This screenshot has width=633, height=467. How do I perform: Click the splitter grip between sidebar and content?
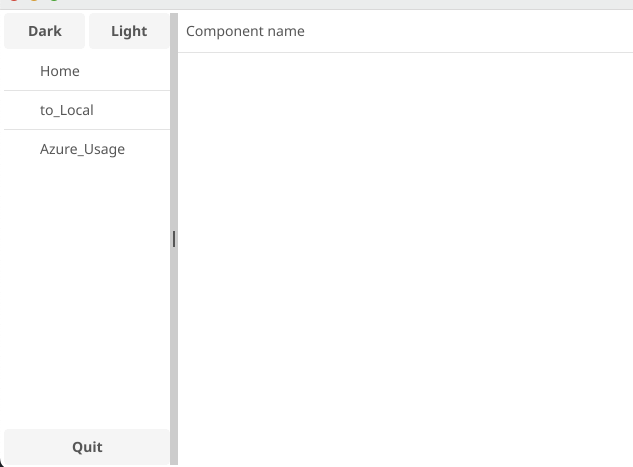click(x=174, y=239)
